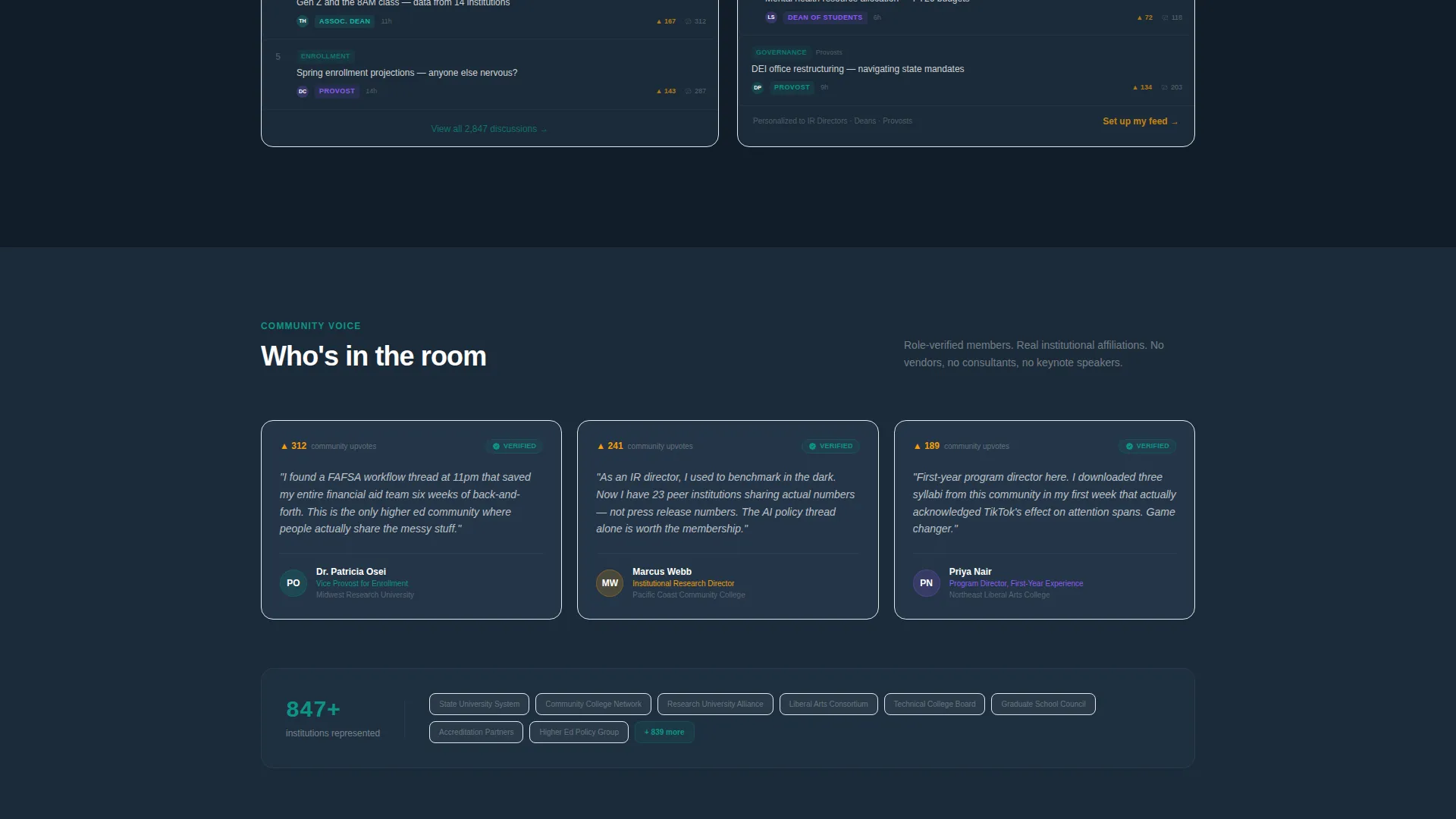Open the View all 2,847 discussions link
Image resolution: width=1456 pixels, height=819 pixels.
click(489, 129)
